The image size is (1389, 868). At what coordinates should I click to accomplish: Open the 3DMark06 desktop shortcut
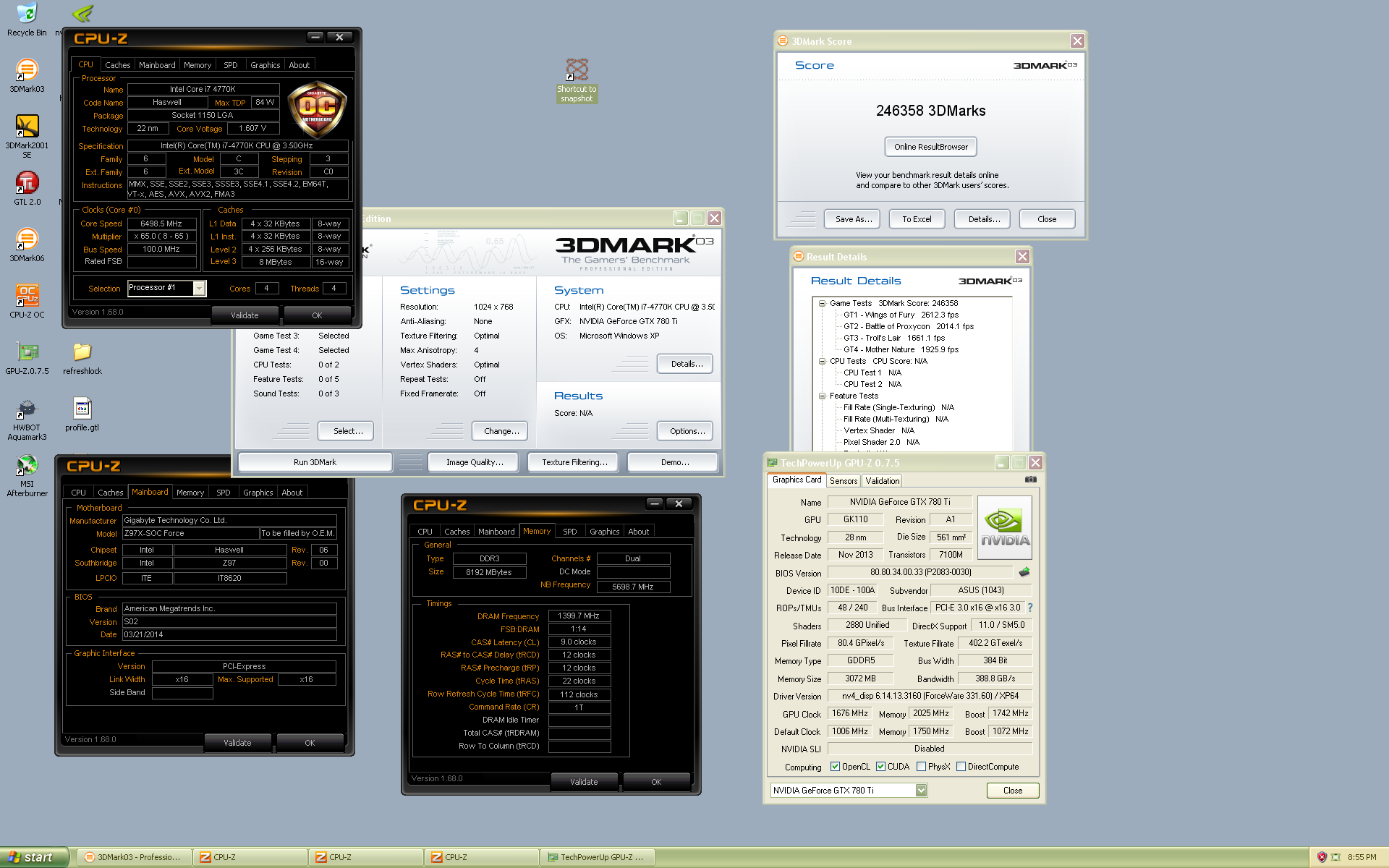tap(27, 245)
